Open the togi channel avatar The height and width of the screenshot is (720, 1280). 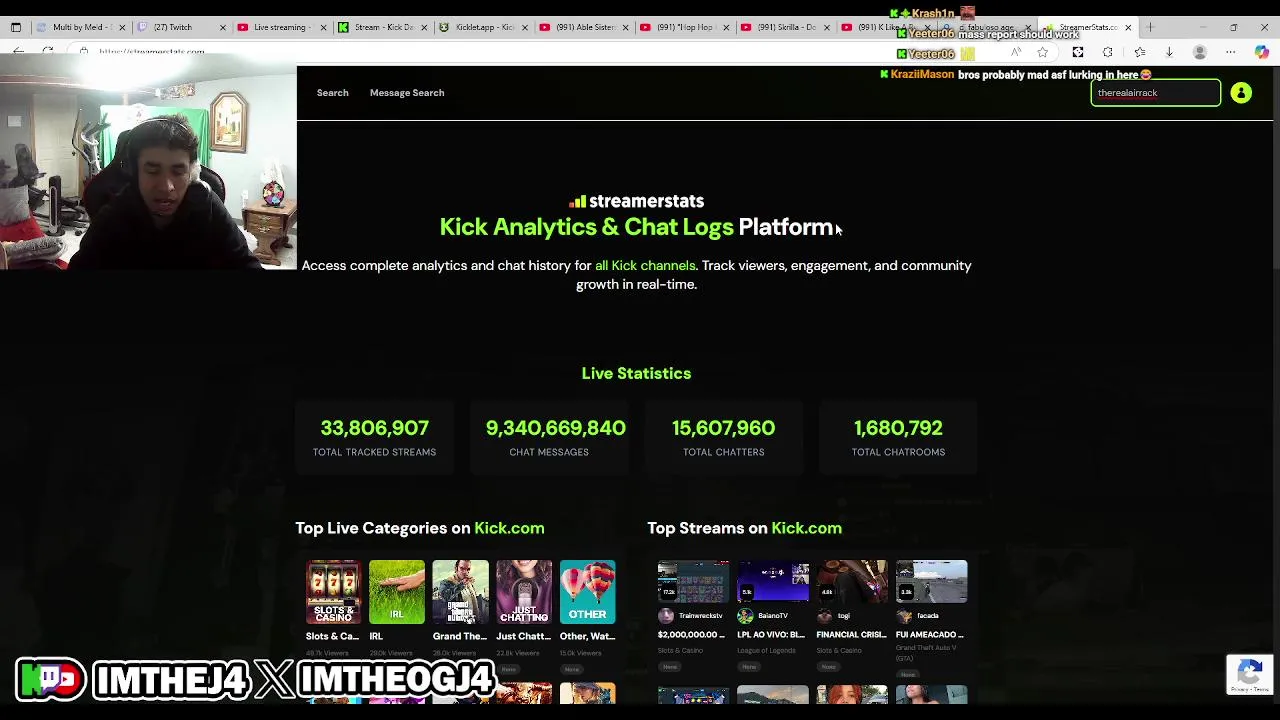click(x=824, y=616)
